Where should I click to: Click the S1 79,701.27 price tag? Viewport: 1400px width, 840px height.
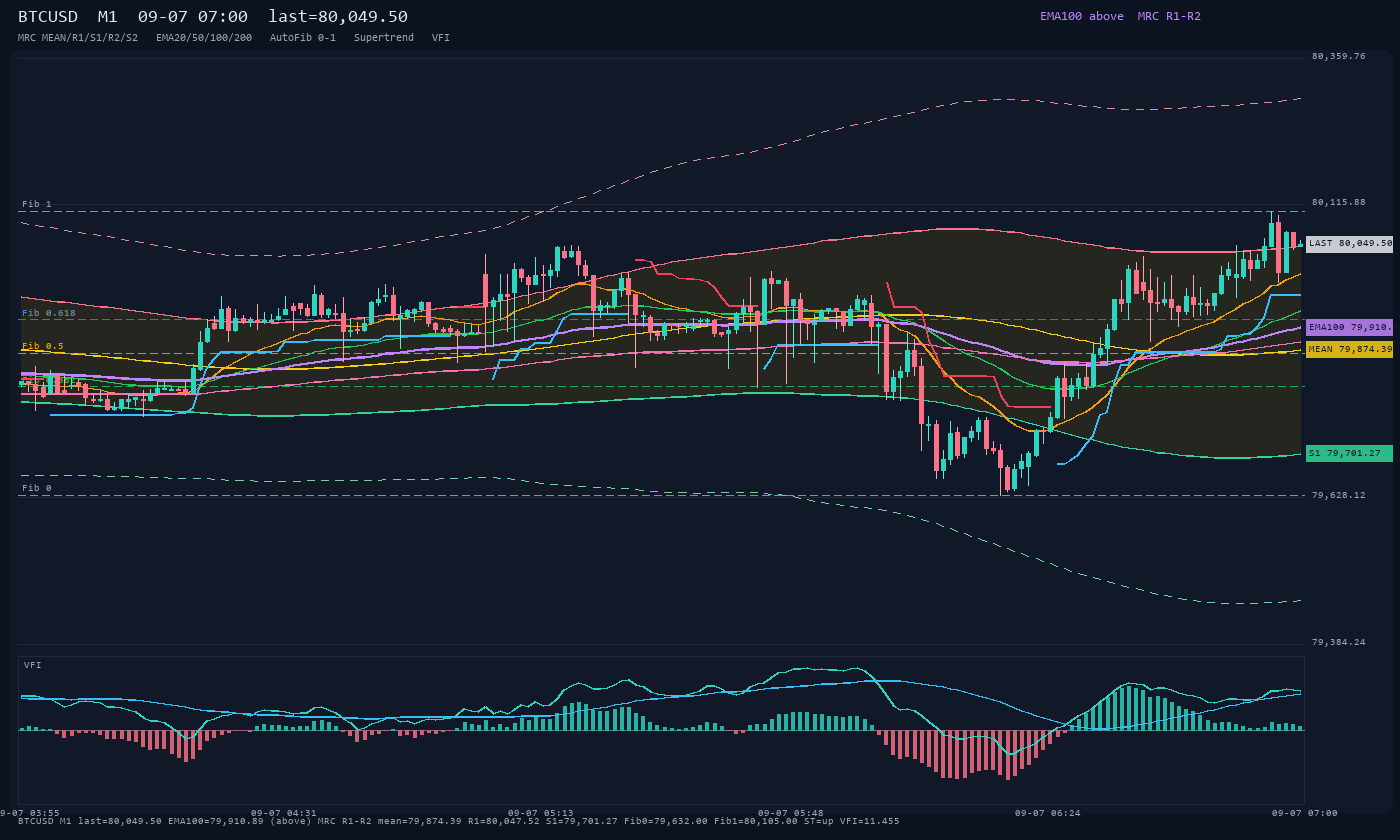click(x=1350, y=453)
